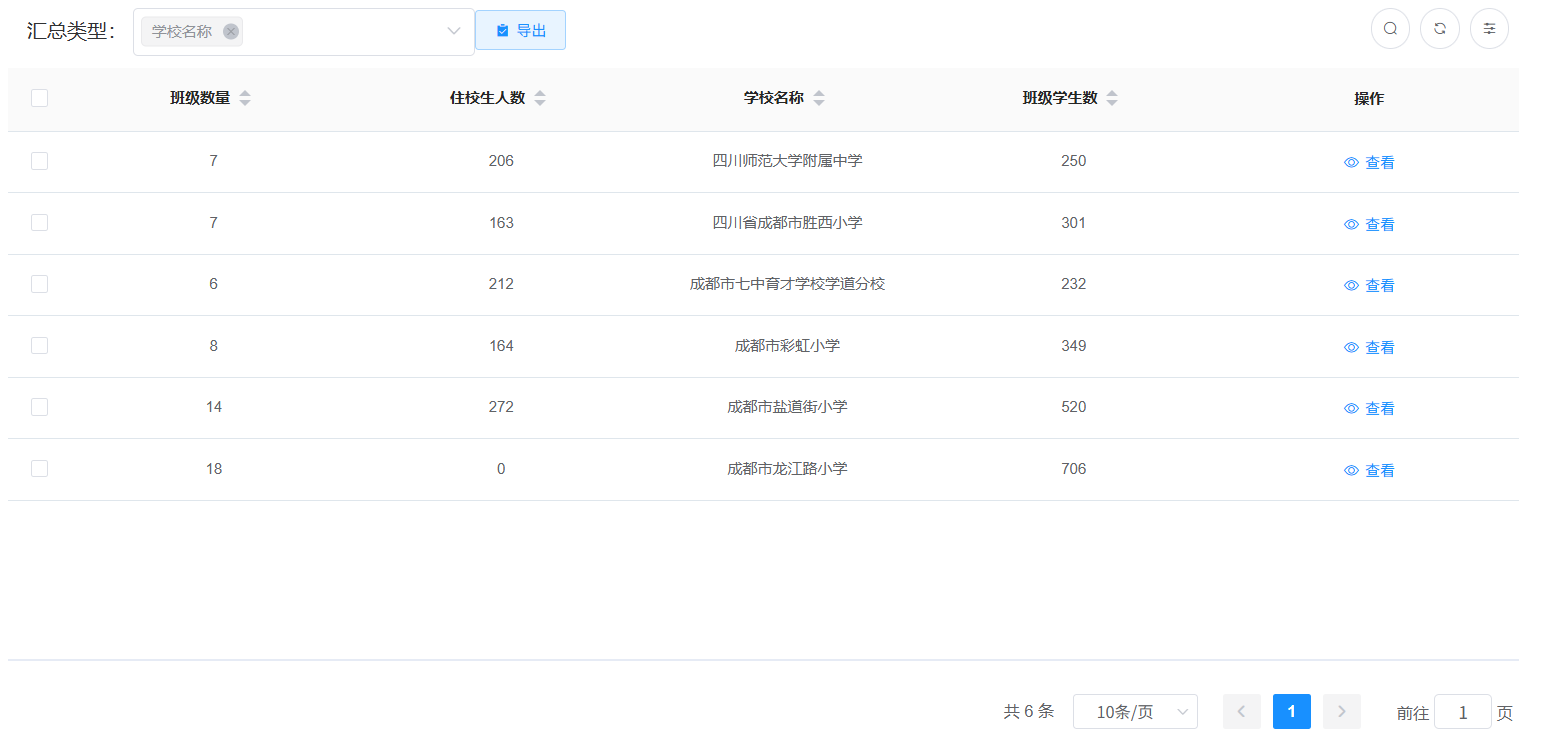Sort by 班级数量 column

tap(245, 98)
